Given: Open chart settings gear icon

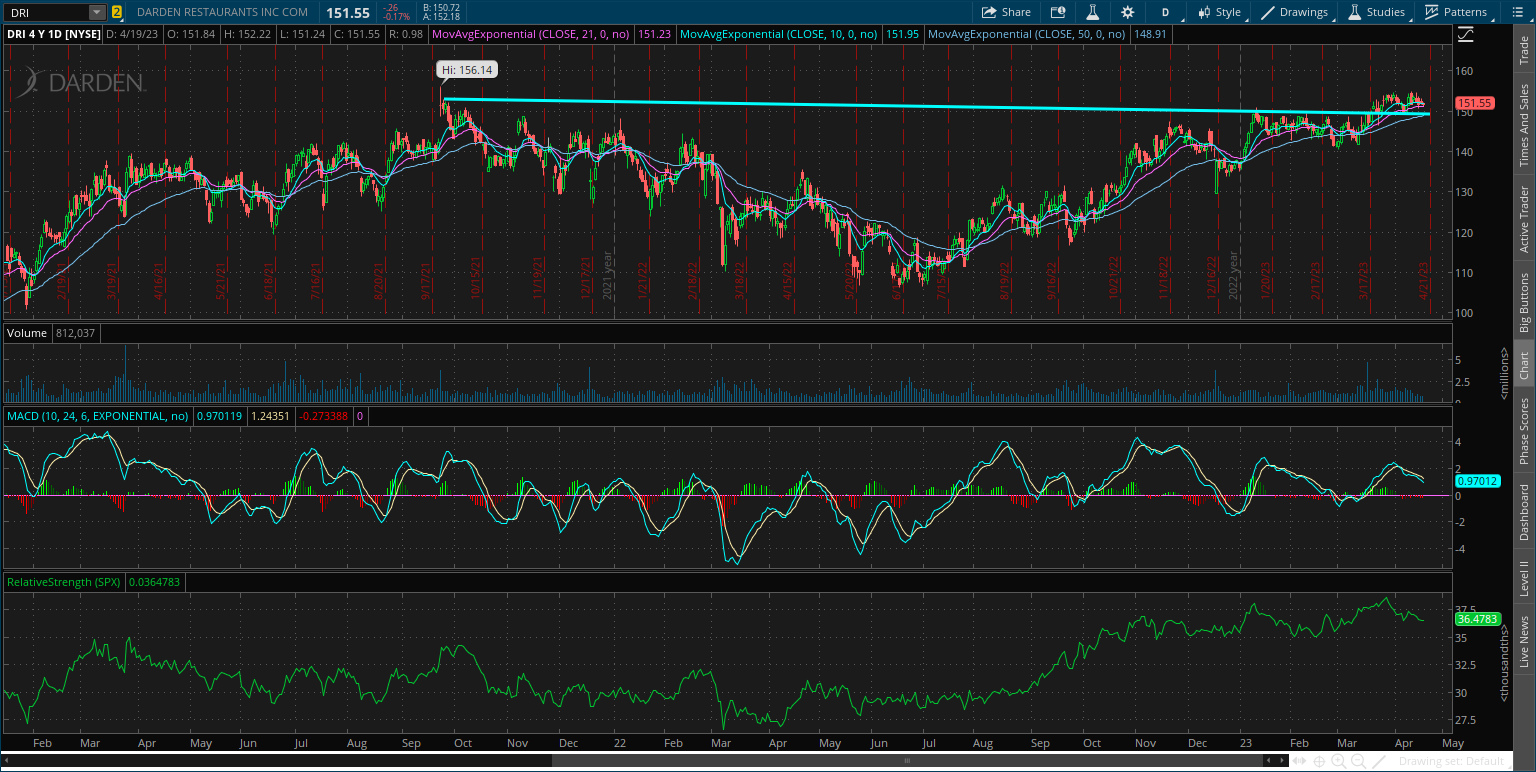Looking at the screenshot, I should [1128, 12].
